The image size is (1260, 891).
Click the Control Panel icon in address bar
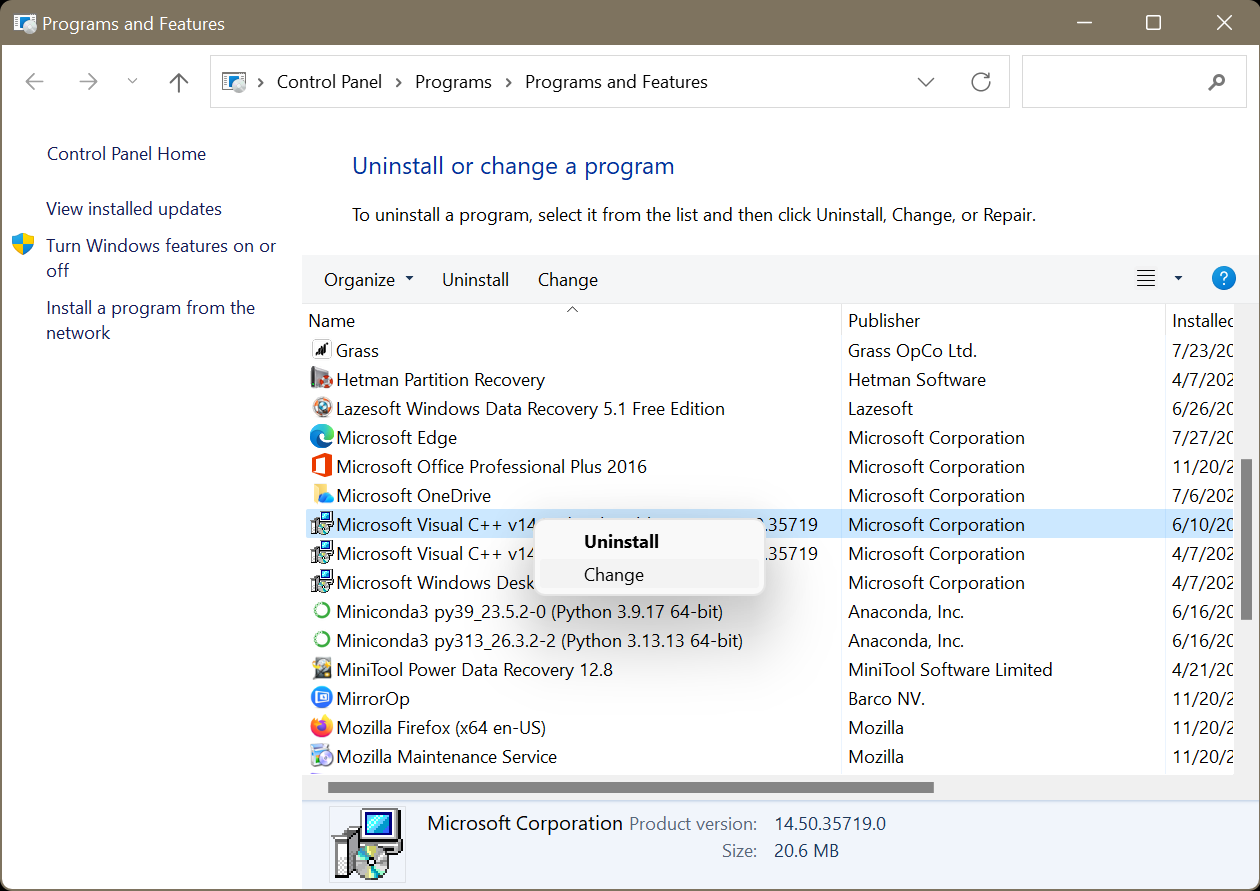[x=234, y=82]
